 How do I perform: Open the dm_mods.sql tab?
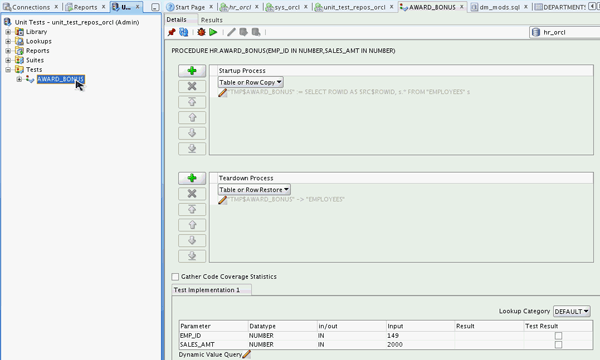click(x=499, y=7)
